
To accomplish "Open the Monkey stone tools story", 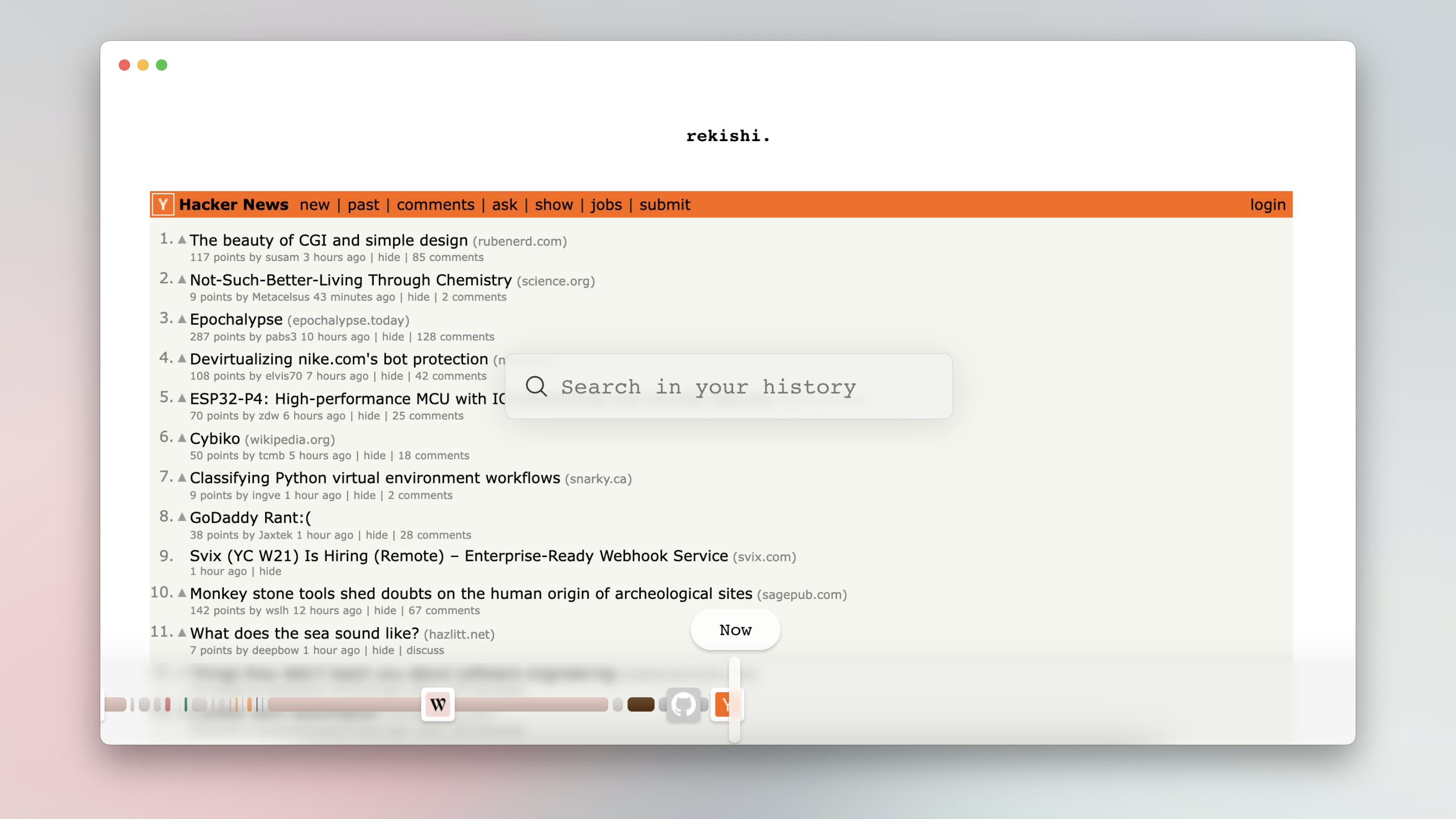I will click(470, 593).
